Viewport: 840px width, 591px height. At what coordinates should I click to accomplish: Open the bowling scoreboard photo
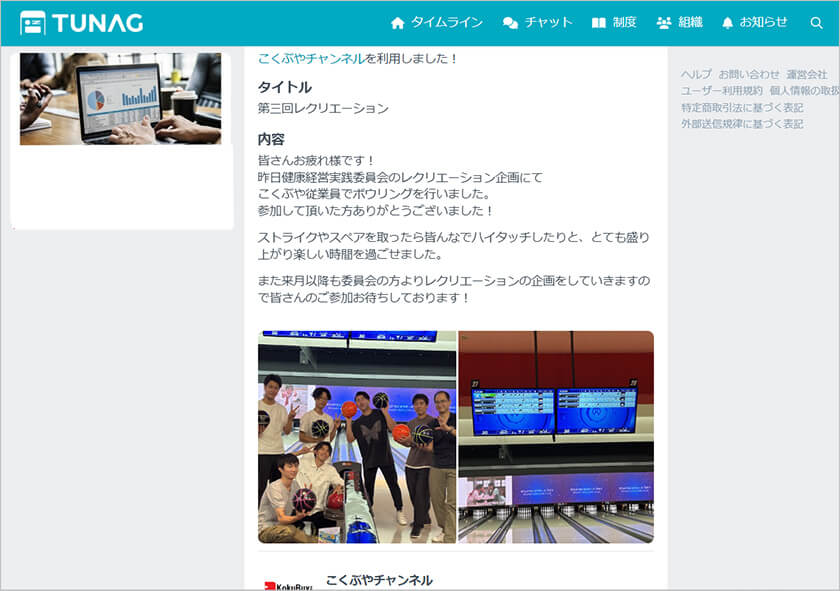pos(556,437)
